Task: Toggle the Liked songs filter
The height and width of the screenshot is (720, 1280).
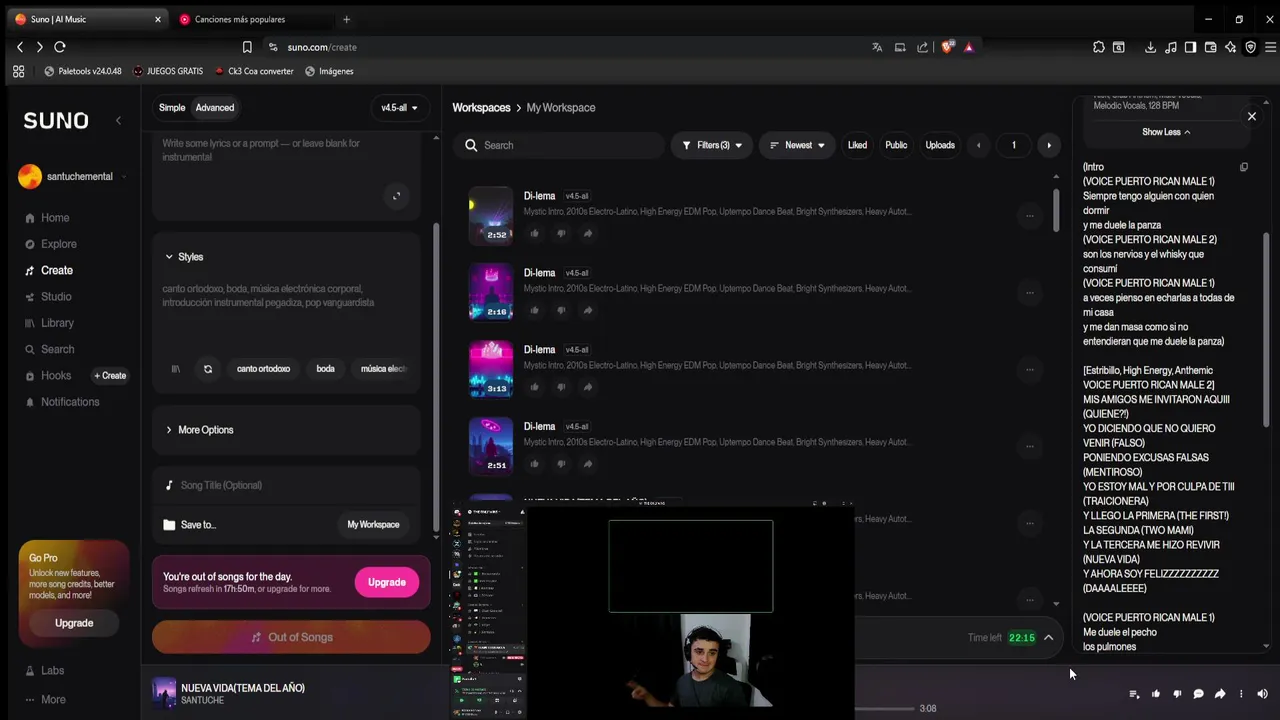Action: [857, 145]
